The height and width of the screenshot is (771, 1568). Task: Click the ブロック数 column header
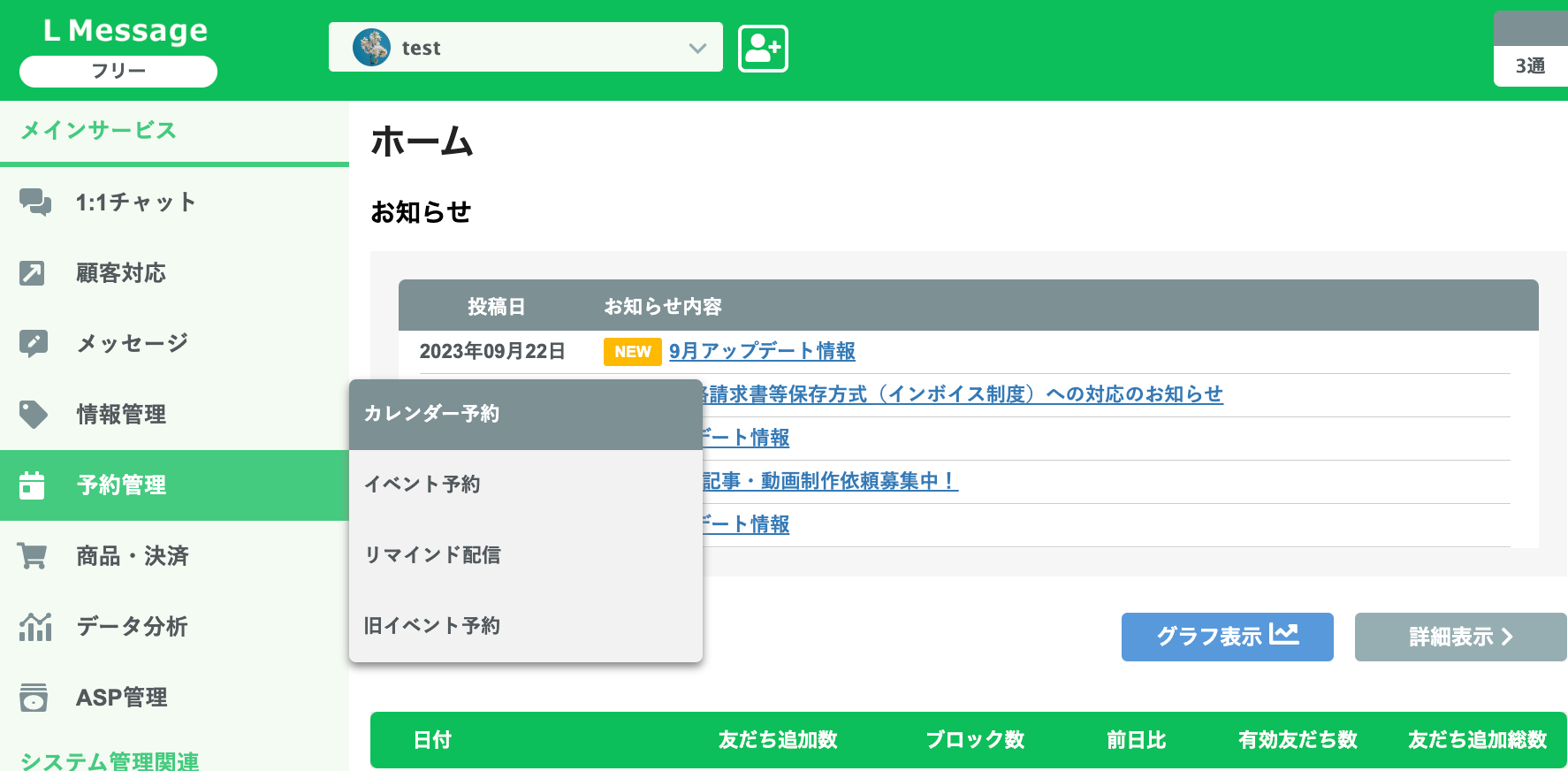click(x=975, y=740)
